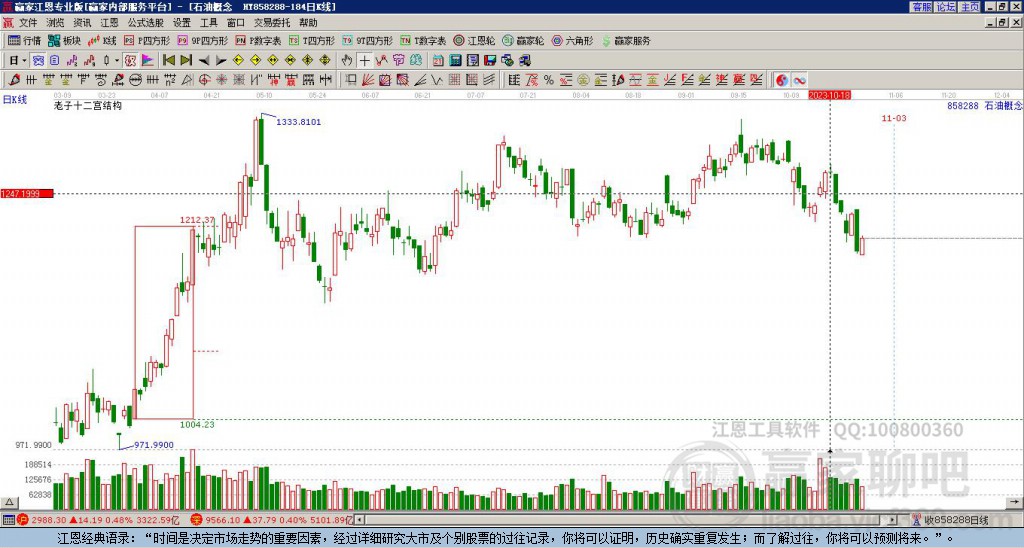Click the 日K线 chart label
1024x548 pixels.
point(15,99)
